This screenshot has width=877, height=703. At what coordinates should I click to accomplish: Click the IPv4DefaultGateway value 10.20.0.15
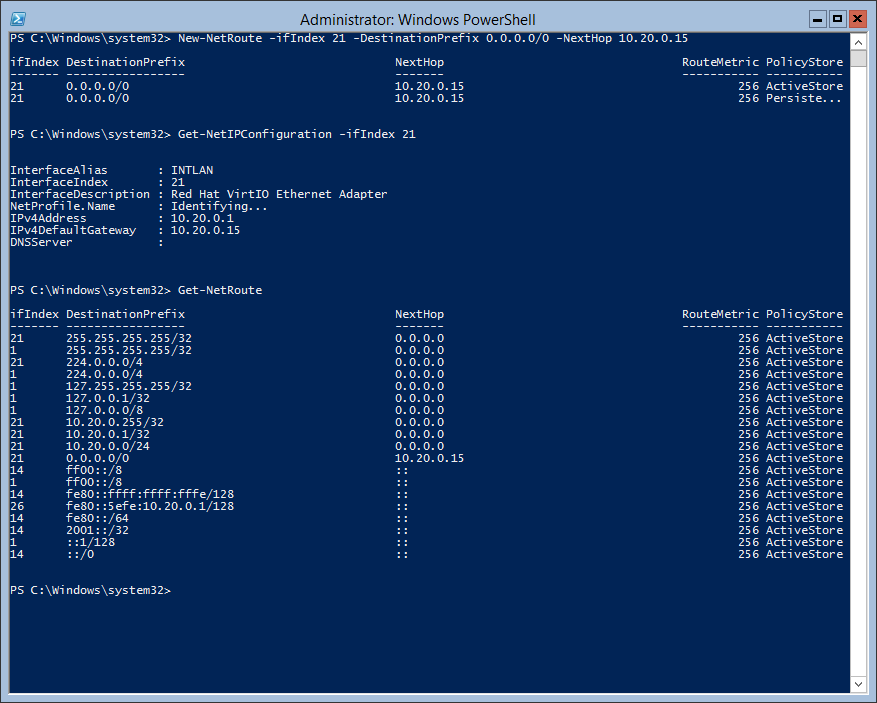205,230
